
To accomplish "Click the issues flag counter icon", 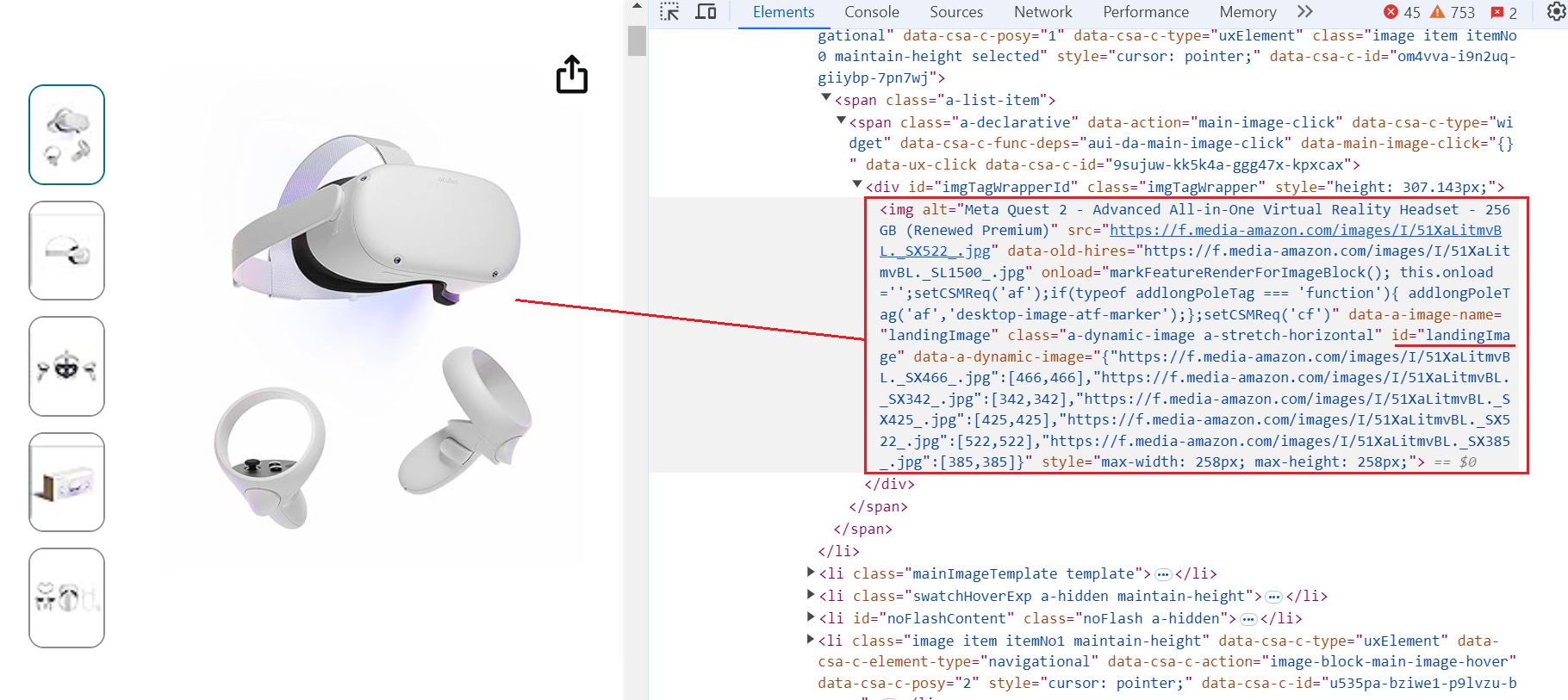I will (1497, 12).
